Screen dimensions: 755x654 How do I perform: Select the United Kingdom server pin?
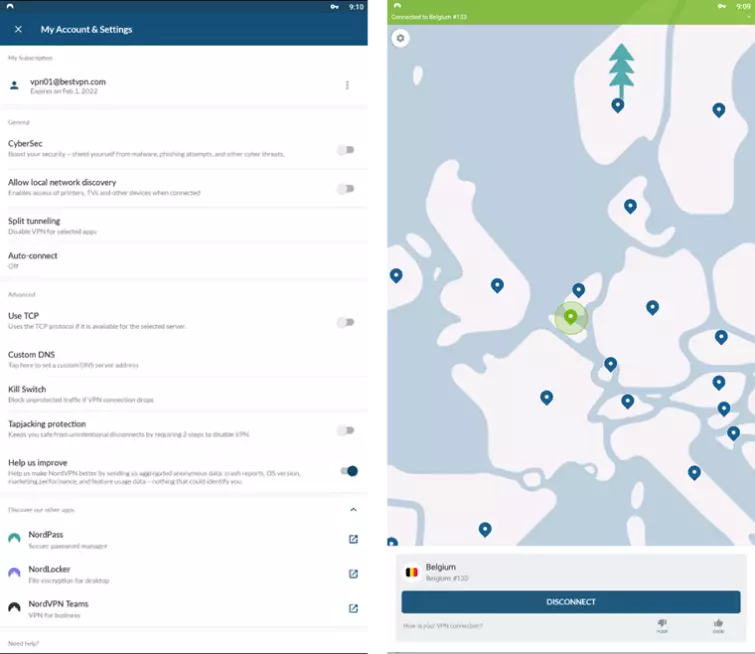(x=497, y=286)
